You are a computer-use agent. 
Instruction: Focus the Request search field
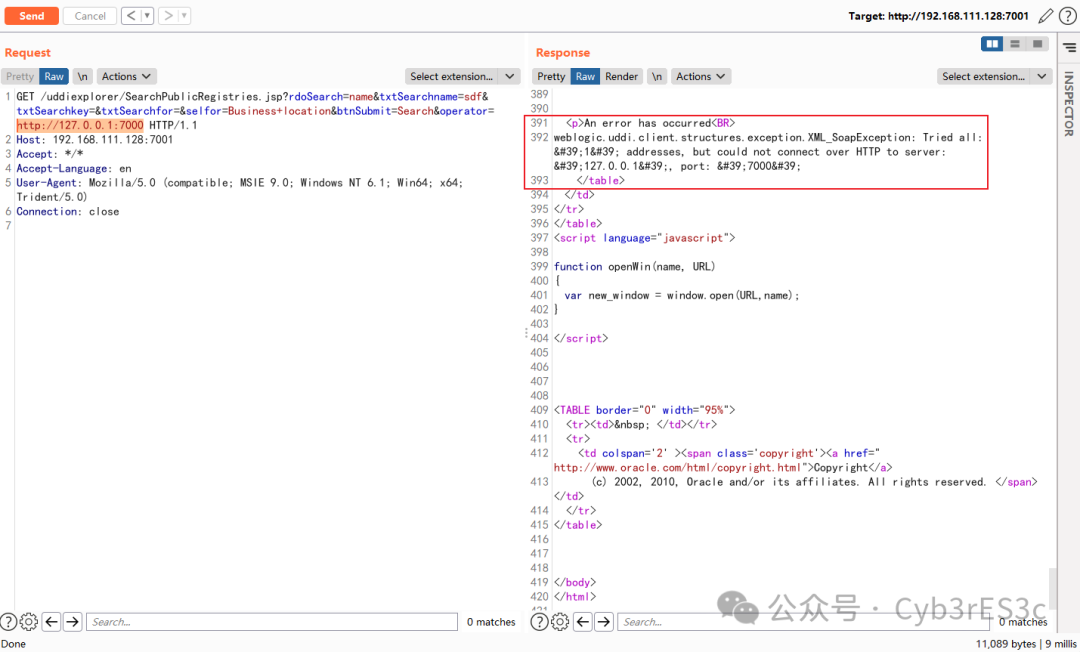pos(271,622)
